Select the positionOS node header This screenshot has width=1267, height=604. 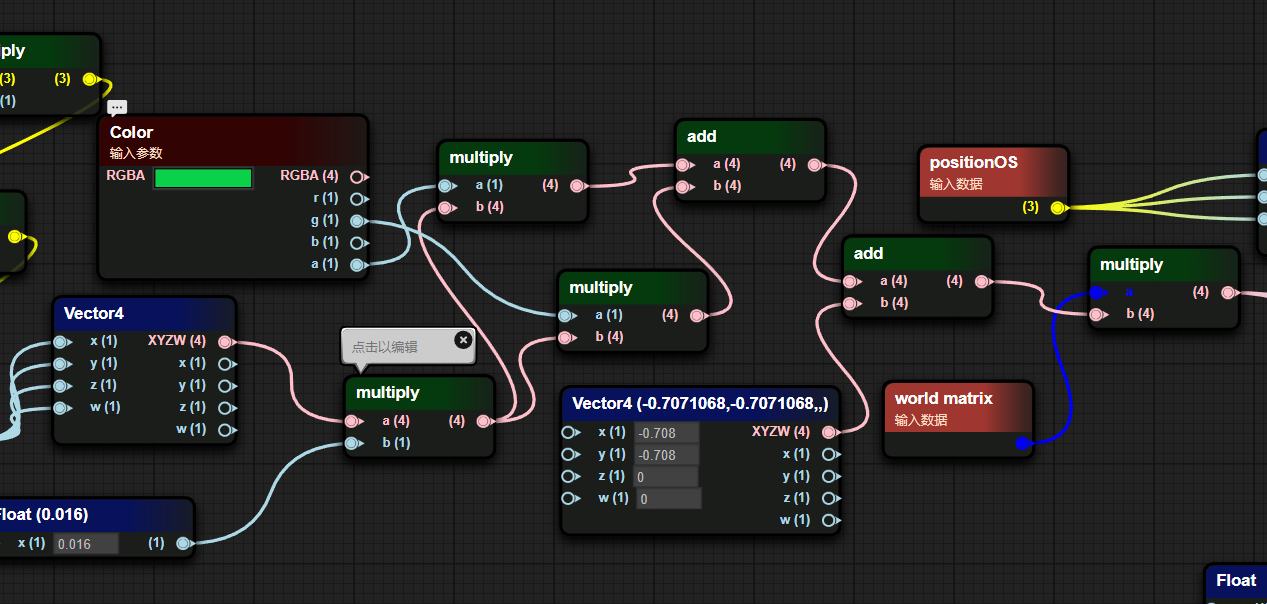tap(973, 162)
